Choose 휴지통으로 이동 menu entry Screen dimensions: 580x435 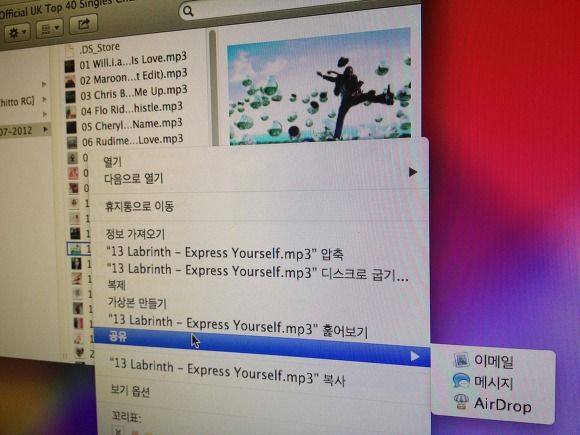point(139,206)
